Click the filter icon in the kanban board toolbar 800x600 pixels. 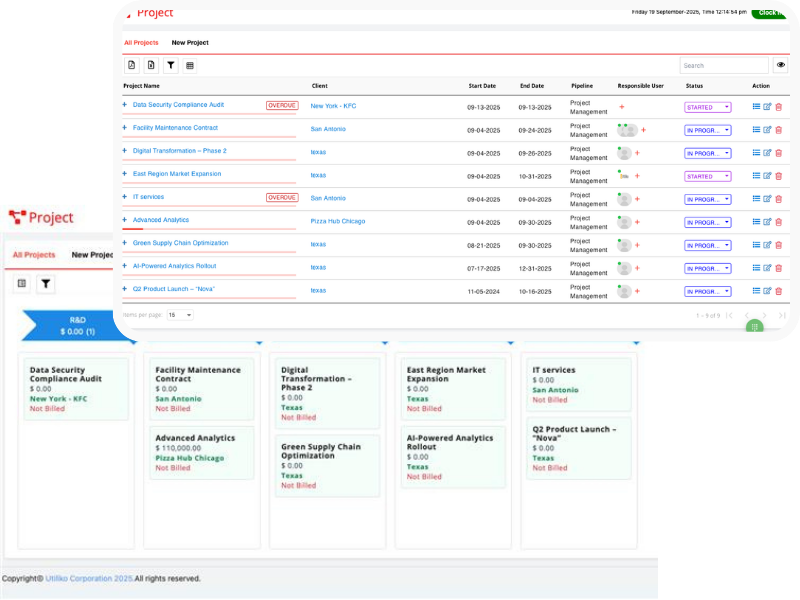click(x=45, y=284)
